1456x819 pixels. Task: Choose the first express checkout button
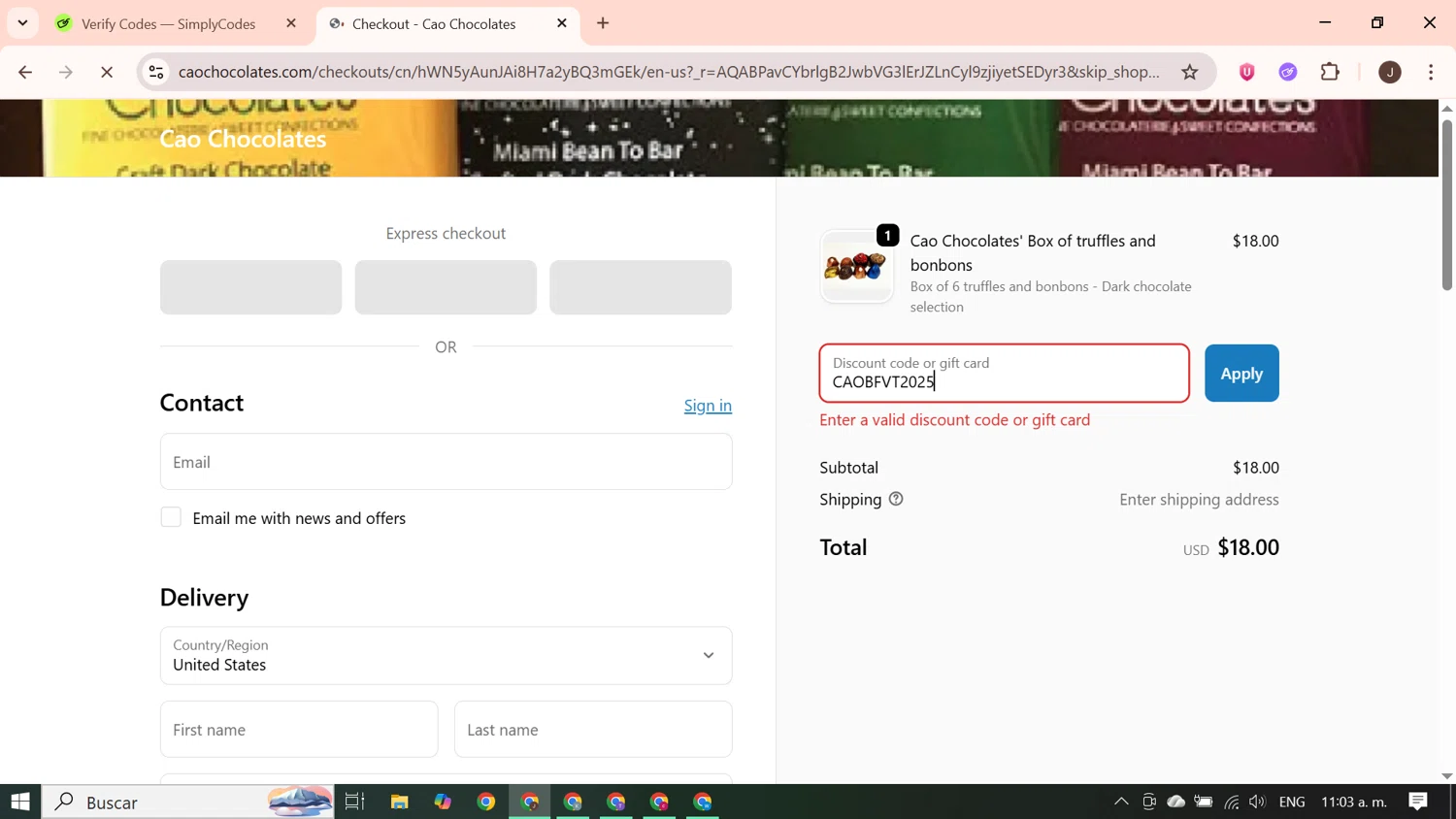pos(250,287)
